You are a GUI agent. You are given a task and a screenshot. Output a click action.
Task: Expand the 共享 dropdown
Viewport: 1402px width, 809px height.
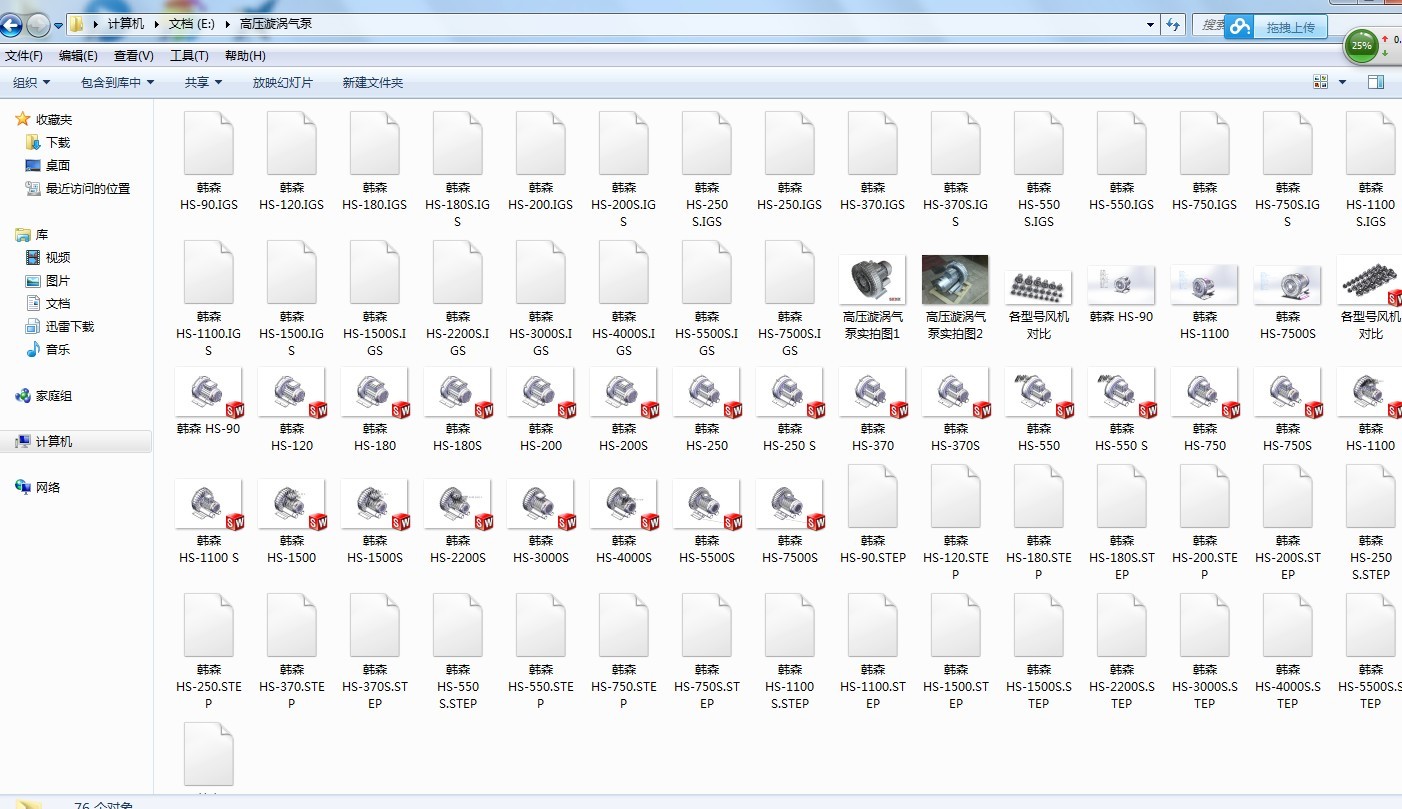click(203, 82)
